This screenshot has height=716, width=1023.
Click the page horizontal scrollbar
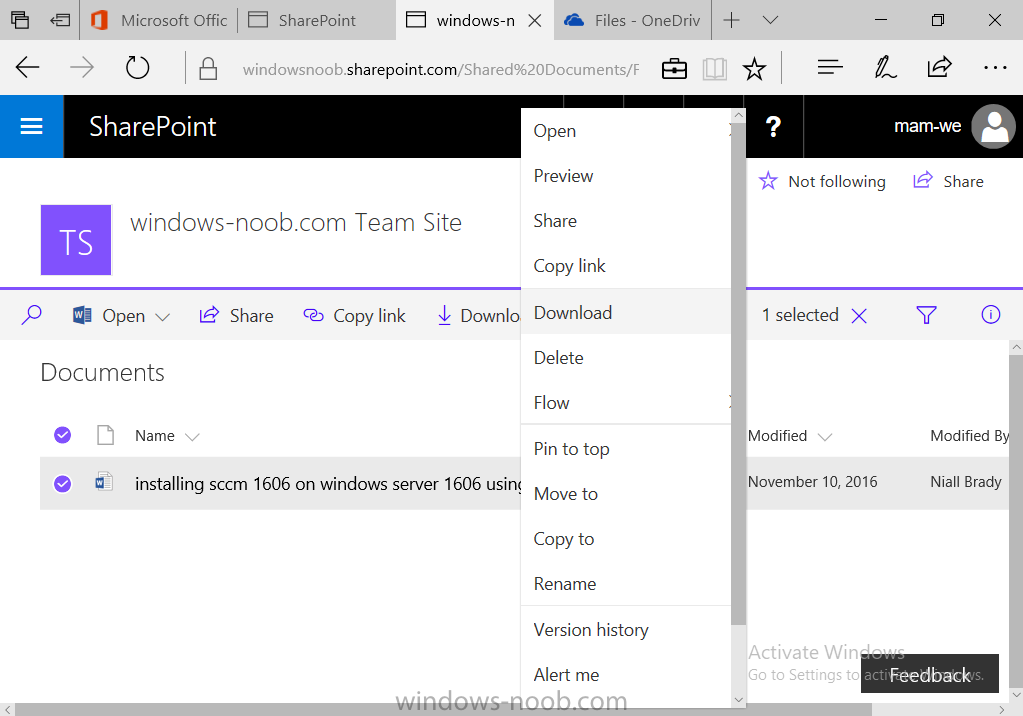[444, 710]
